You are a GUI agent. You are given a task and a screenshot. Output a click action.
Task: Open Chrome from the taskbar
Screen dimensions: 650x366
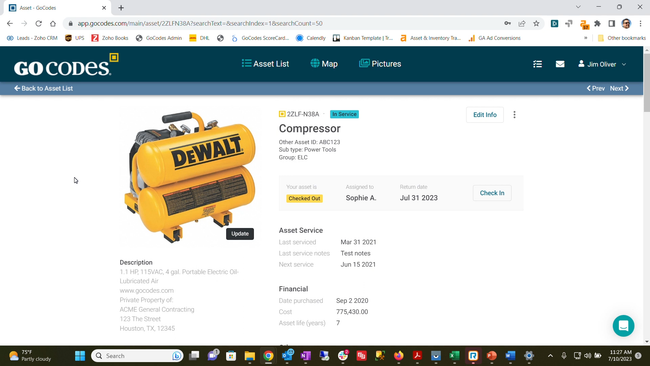tap(268, 356)
